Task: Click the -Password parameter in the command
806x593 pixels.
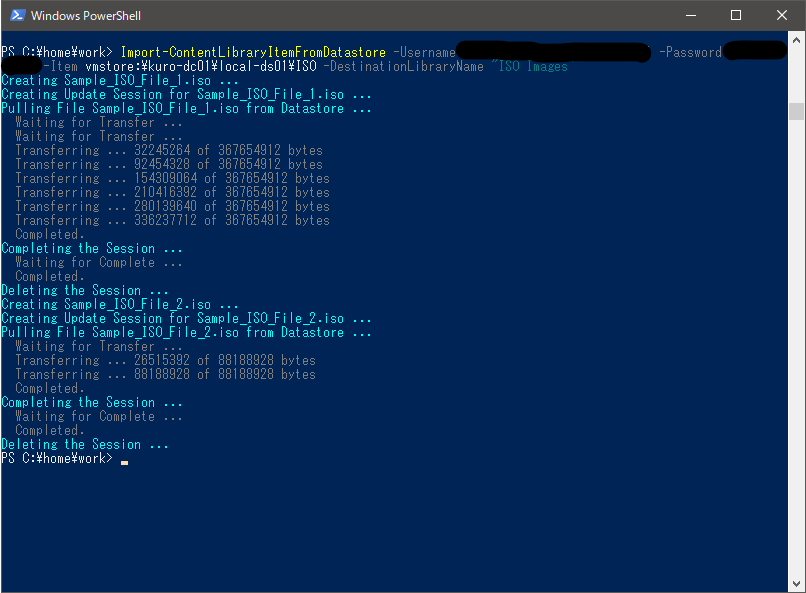Action: tap(691, 52)
